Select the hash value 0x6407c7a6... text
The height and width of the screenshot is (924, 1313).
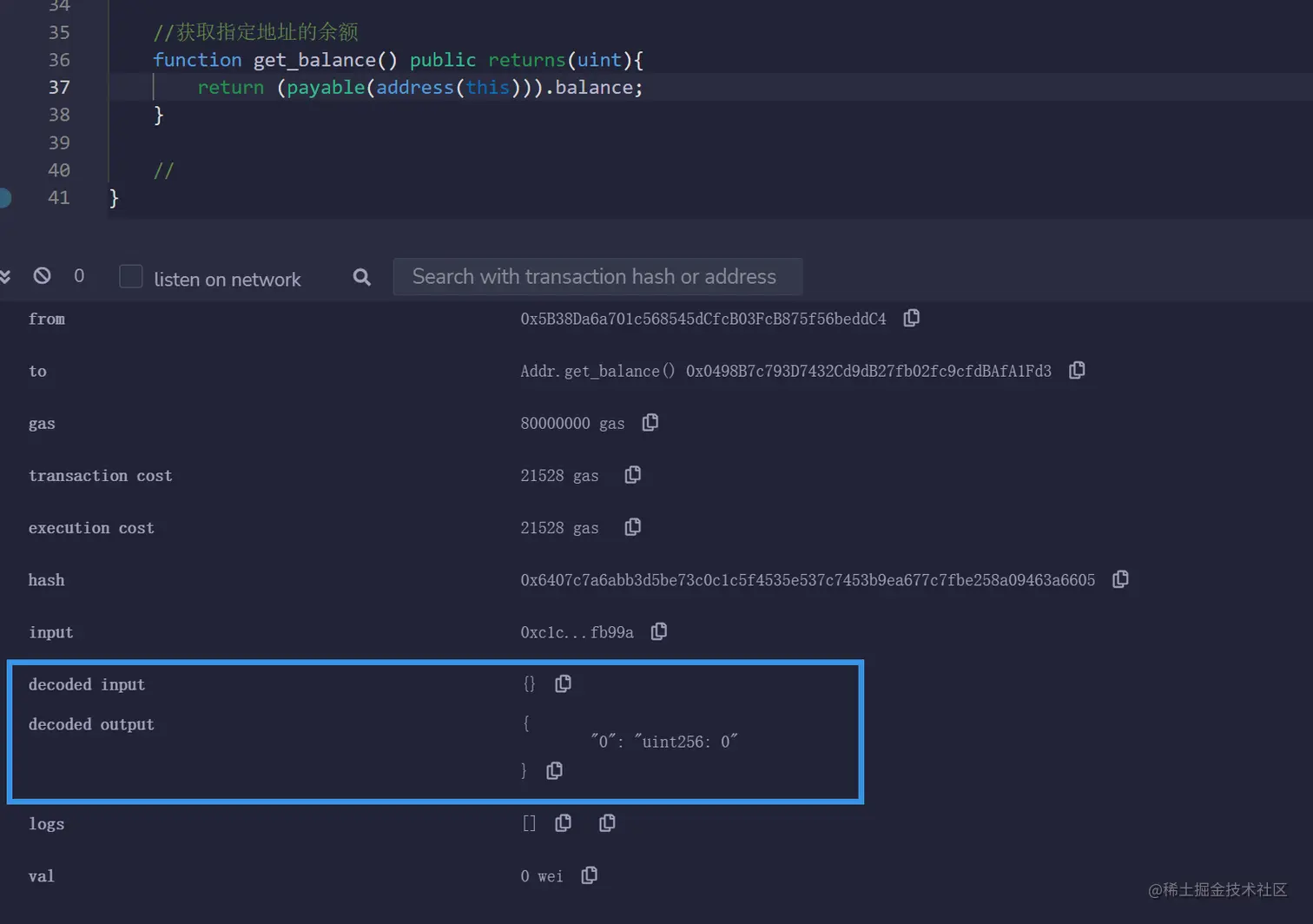[808, 580]
